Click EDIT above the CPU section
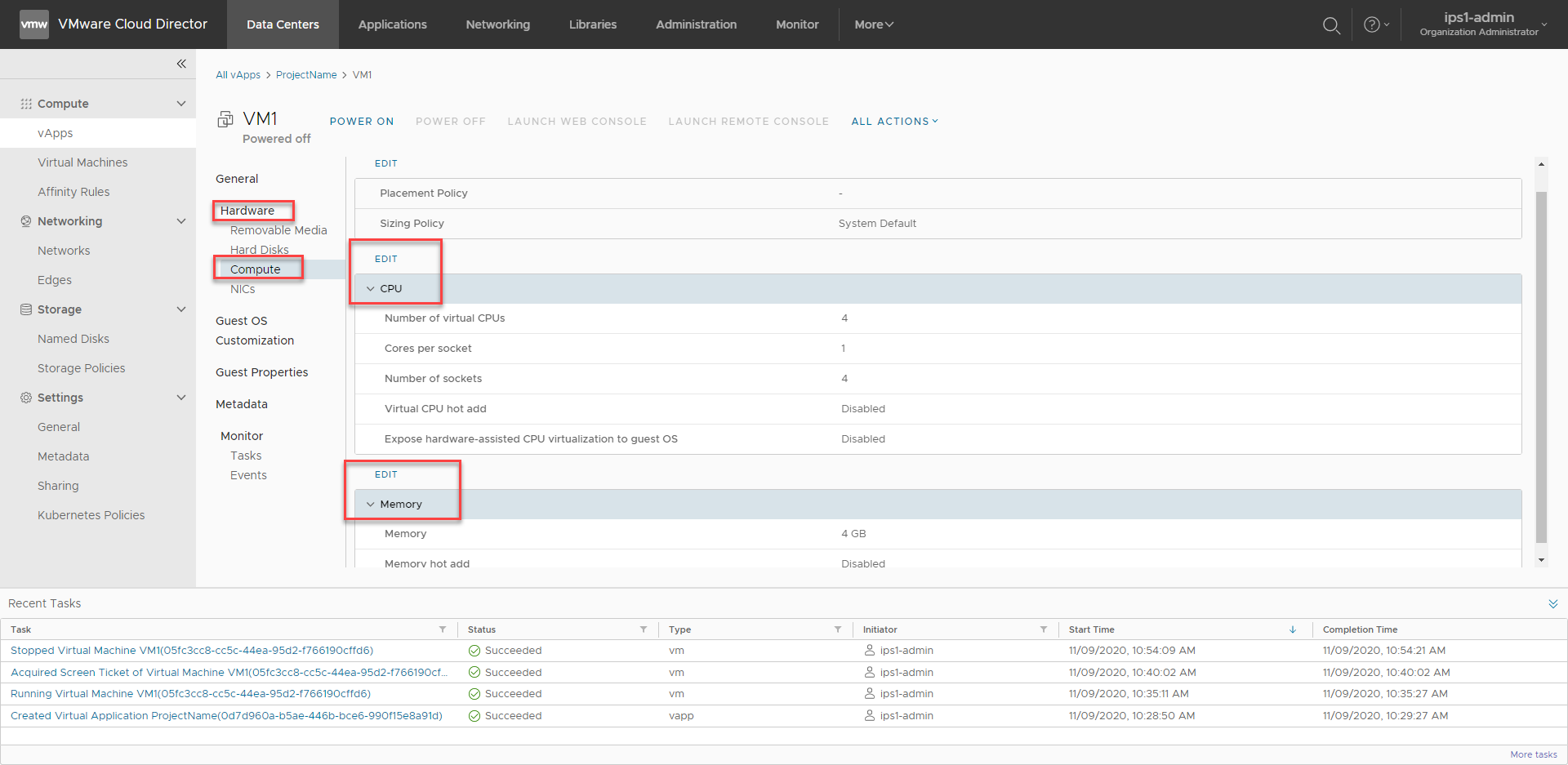Image resolution: width=1568 pixels, height=765 pixels. (x=385, y=259)
